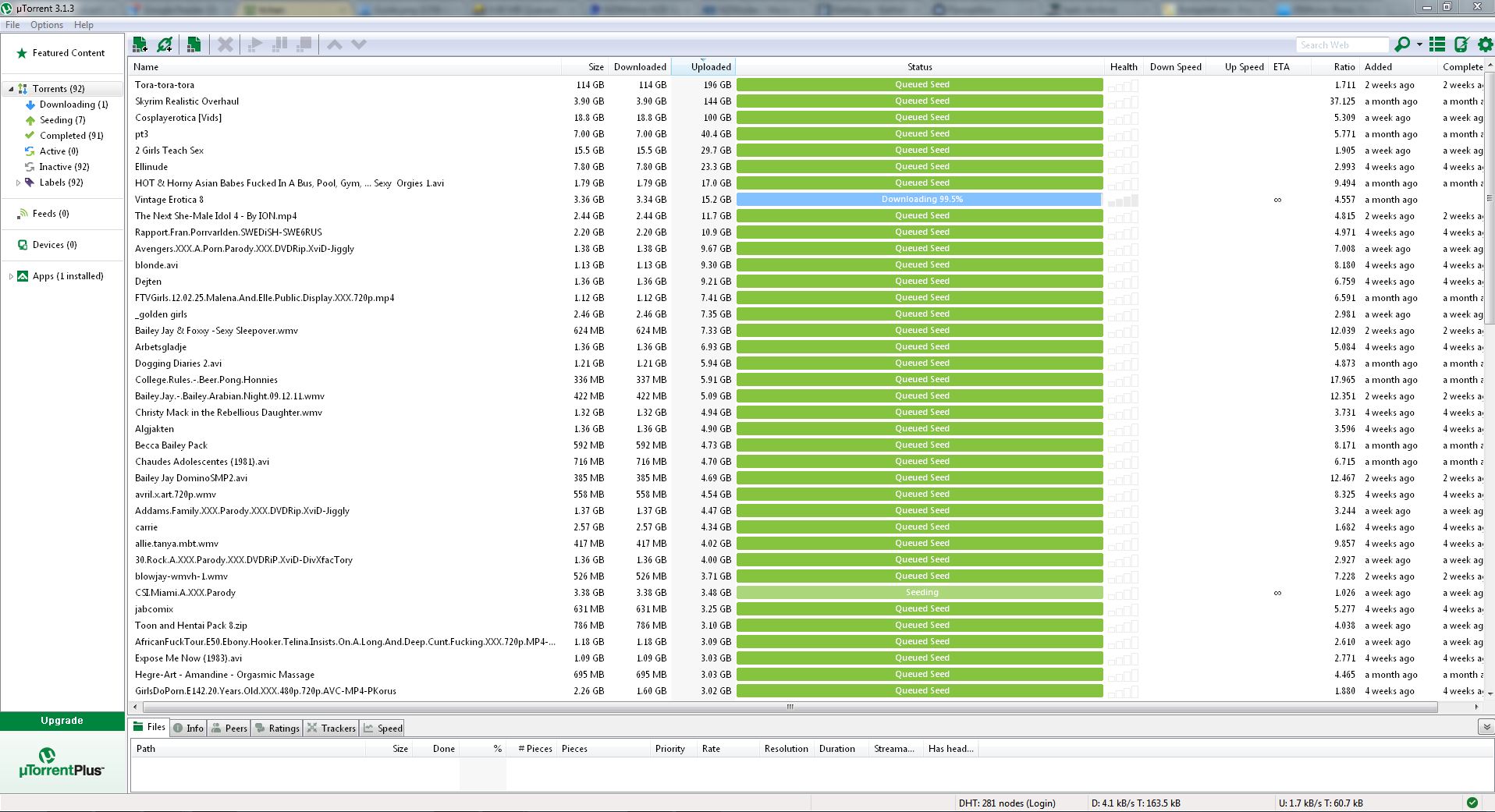Expand the Labels tree node

18,183
